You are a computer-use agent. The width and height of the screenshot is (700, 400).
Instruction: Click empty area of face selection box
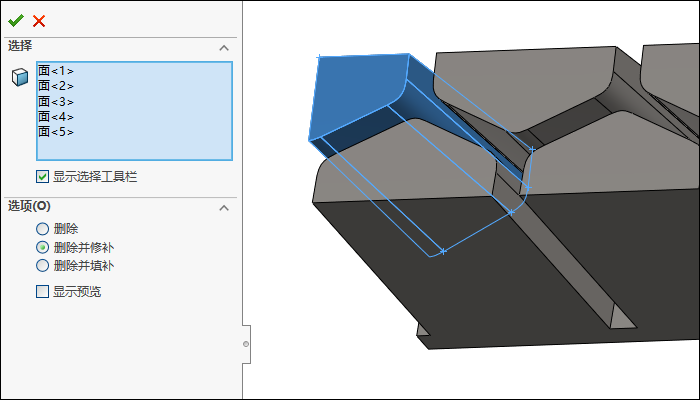pyautogui.click(x=134, y=148)
